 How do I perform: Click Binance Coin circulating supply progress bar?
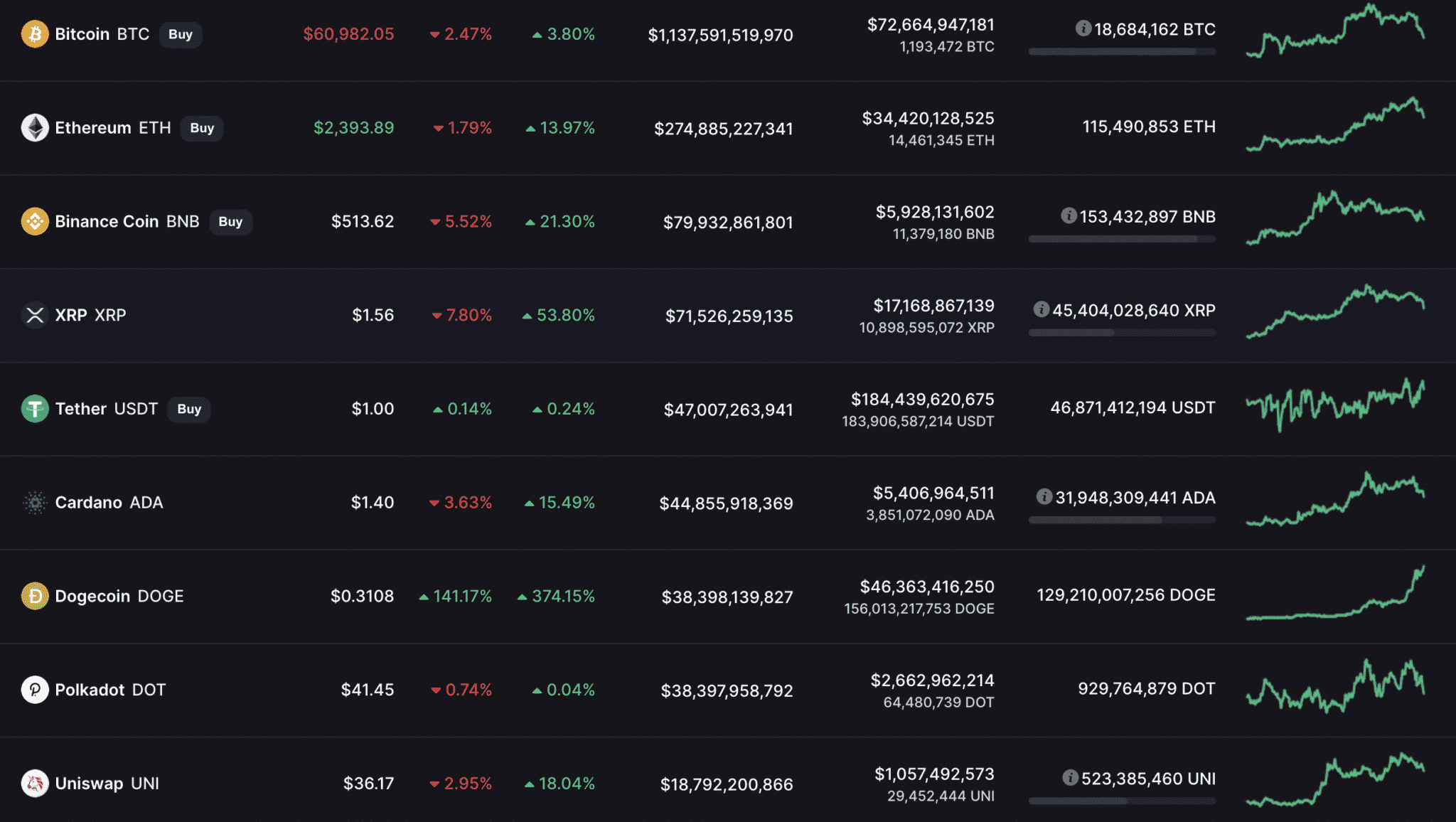click(1121, 239)
